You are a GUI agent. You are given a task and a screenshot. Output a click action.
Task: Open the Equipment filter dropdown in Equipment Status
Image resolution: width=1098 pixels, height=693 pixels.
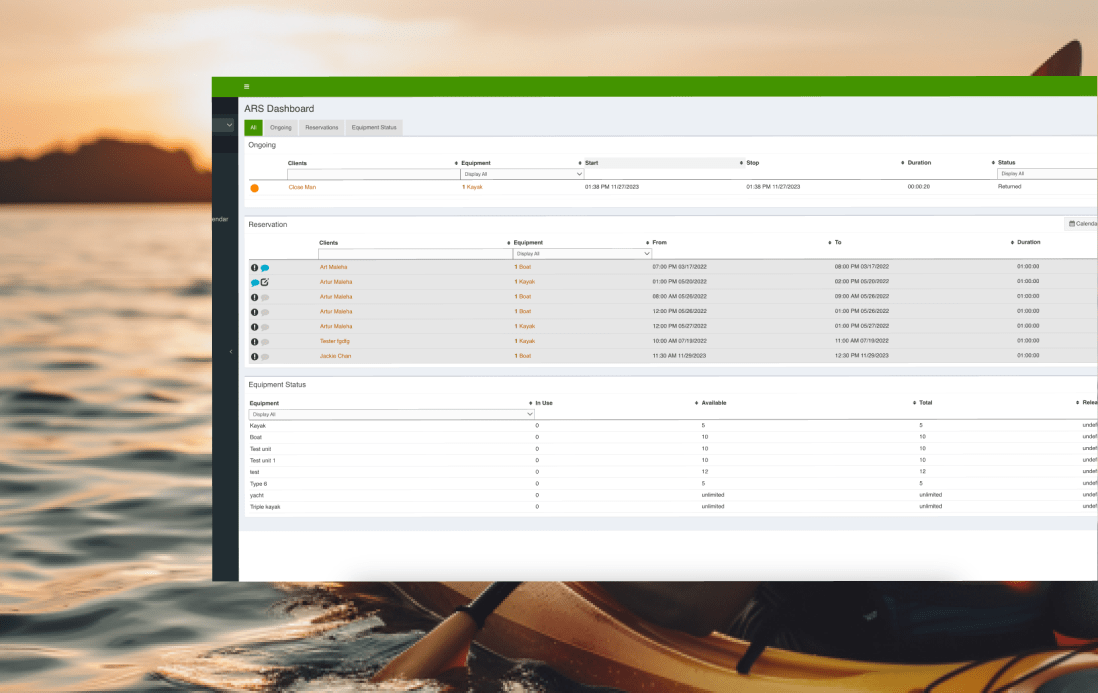coord(393,413)
